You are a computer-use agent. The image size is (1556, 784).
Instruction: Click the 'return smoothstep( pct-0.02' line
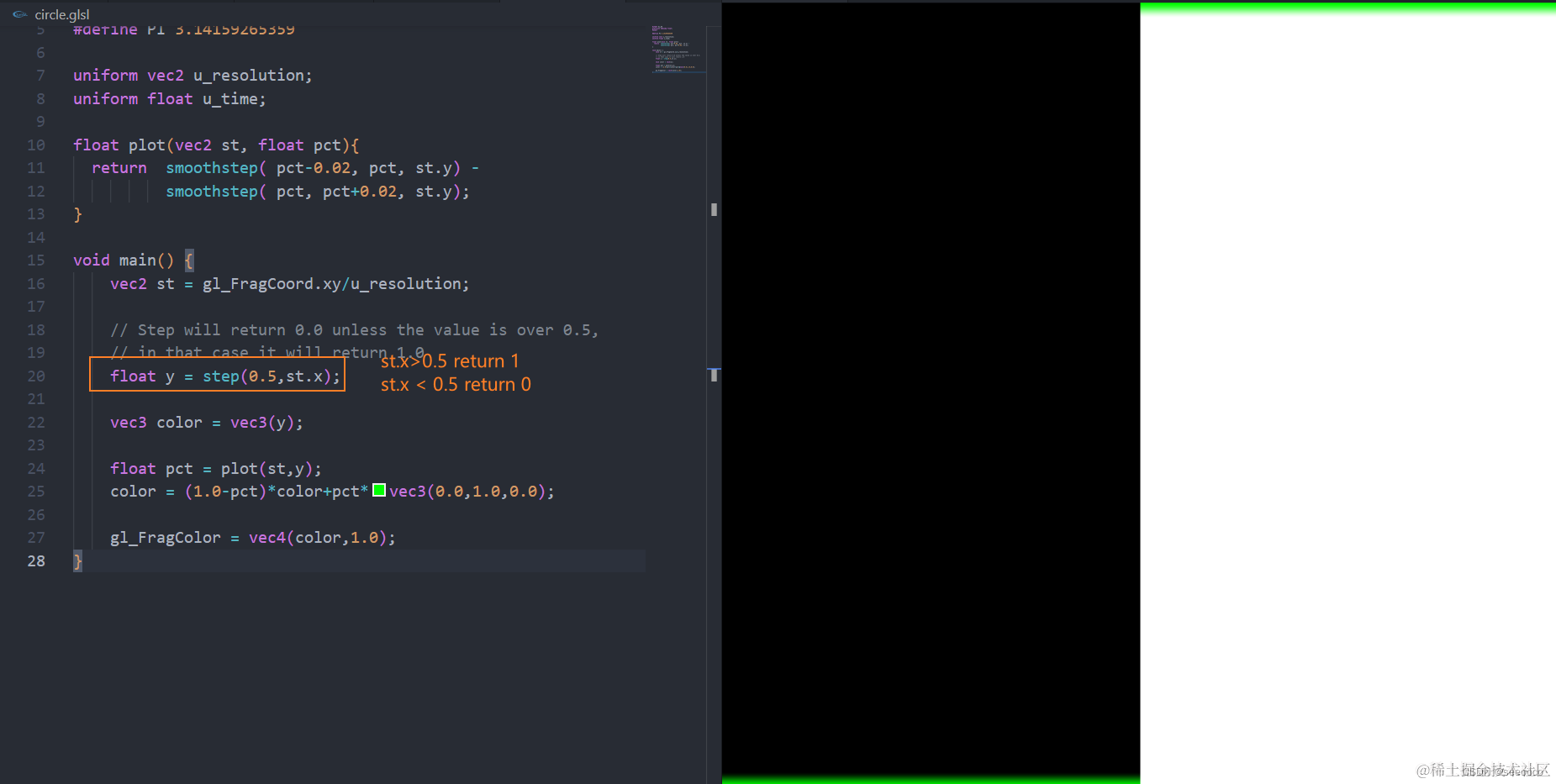pos(286,168)
